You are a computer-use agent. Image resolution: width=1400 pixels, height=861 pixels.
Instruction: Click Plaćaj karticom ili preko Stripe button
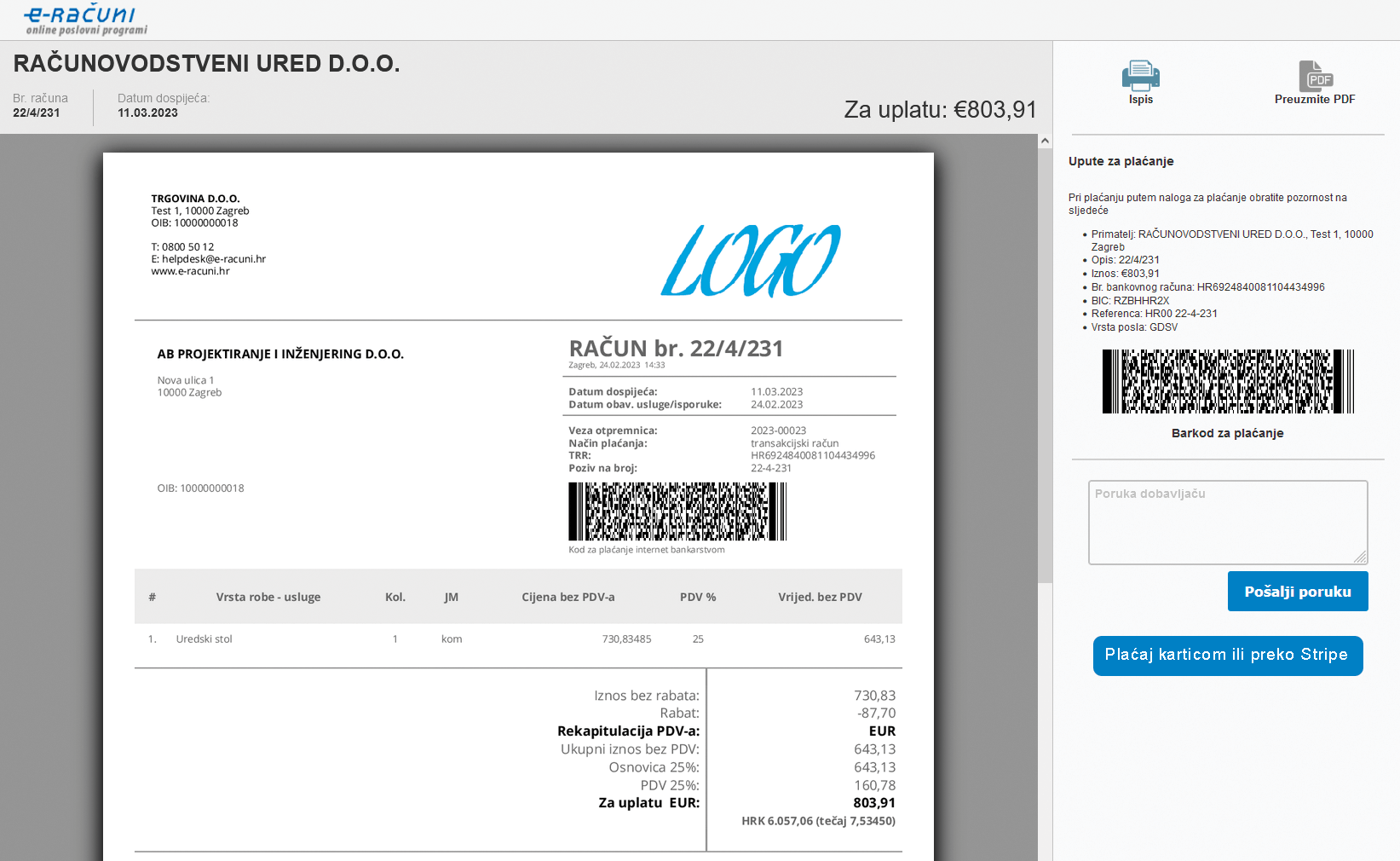click(x=1227, y=656)
